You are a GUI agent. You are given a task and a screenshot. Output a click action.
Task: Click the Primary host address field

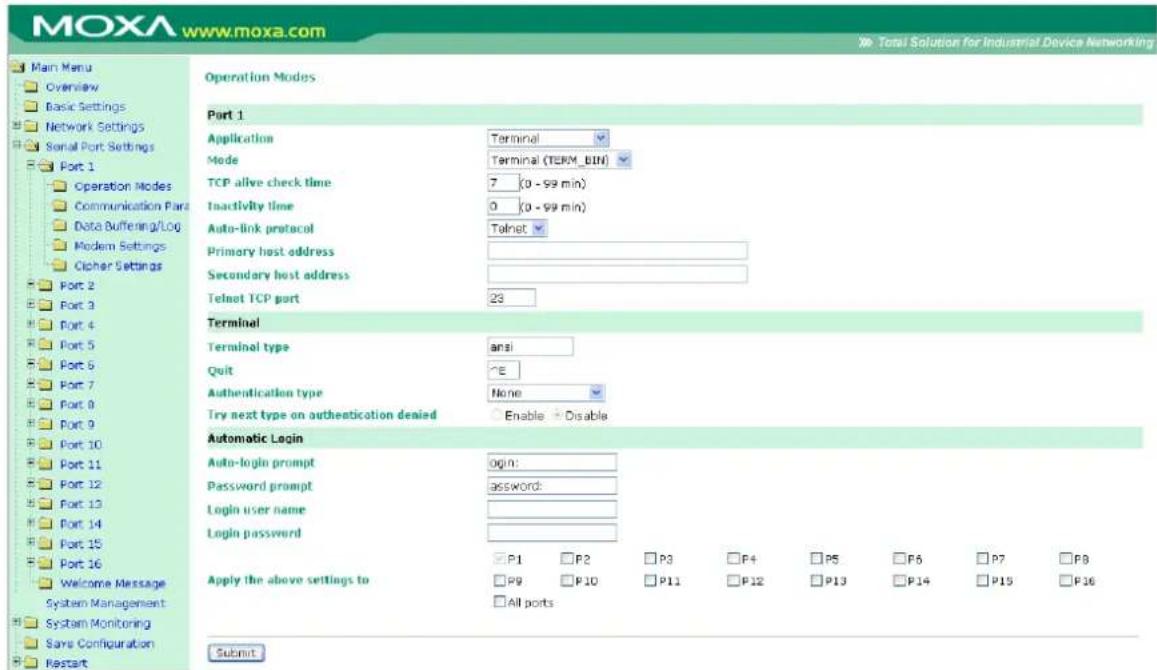pyautogui.click(x=618, y=251)
